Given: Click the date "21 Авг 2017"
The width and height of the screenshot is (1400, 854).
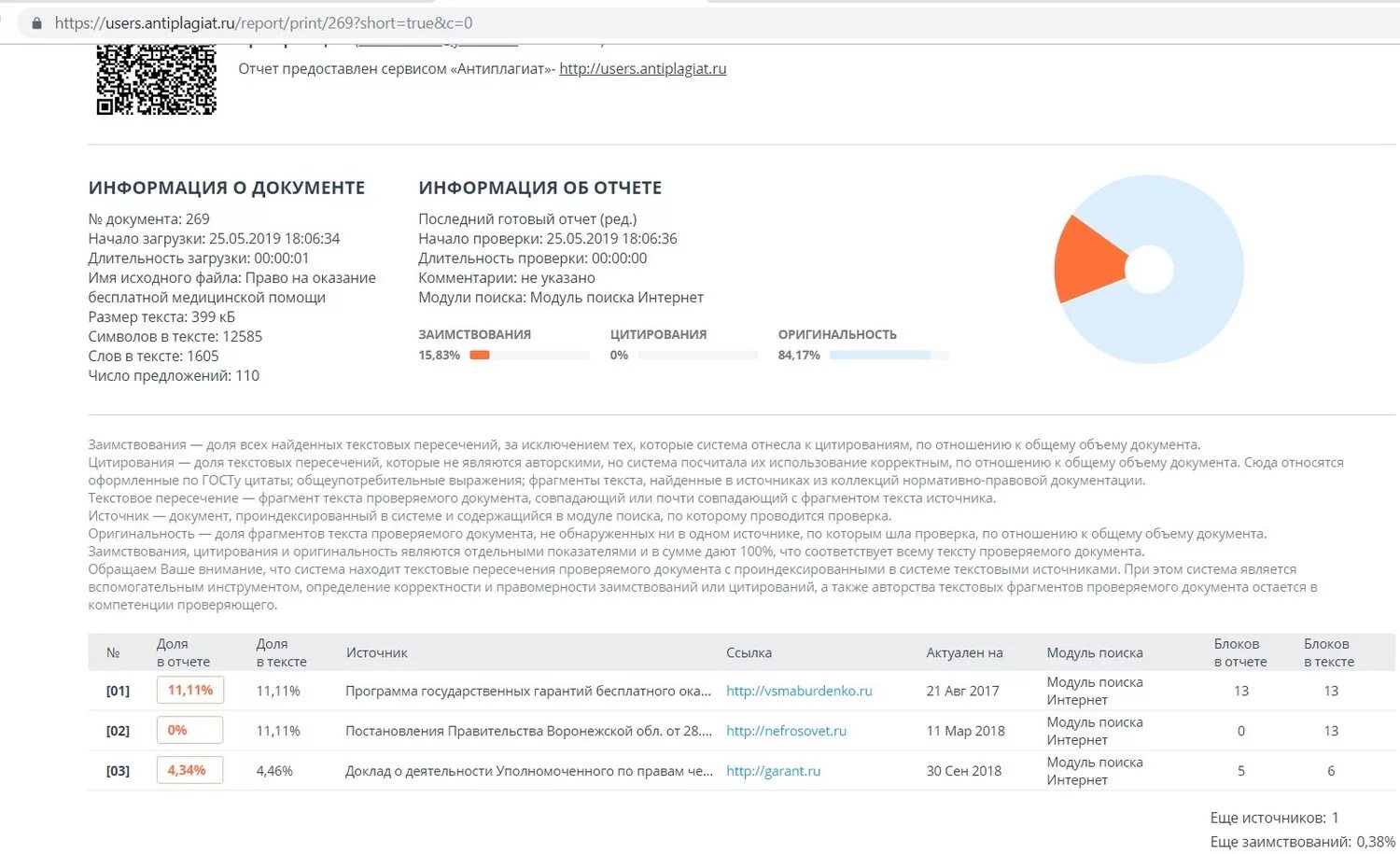Looking at the screenshot, I should tap(962, 692).
